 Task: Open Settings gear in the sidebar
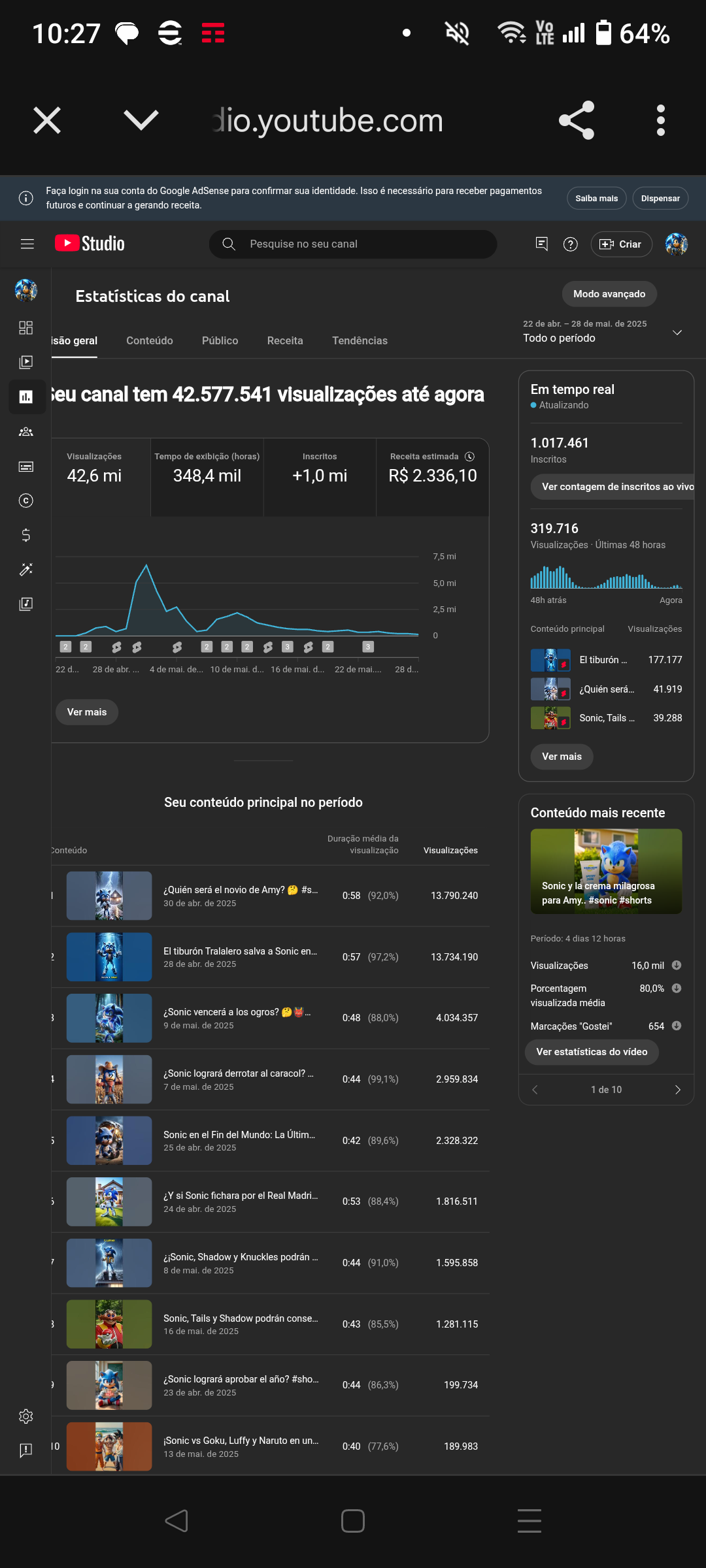click(x=26, y=1416)
